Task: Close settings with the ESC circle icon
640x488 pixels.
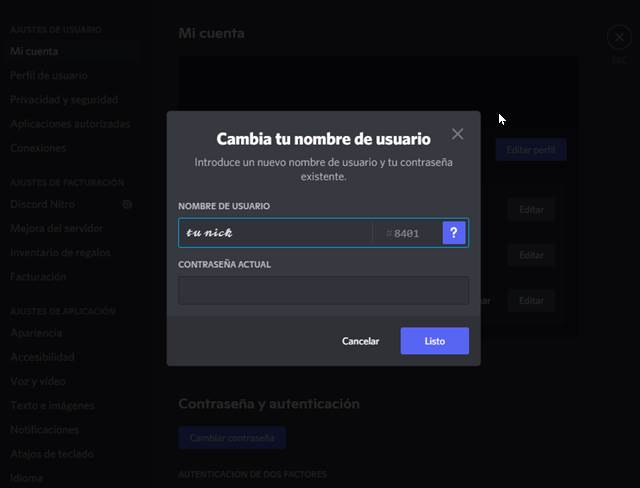Action: coord(619,38)
